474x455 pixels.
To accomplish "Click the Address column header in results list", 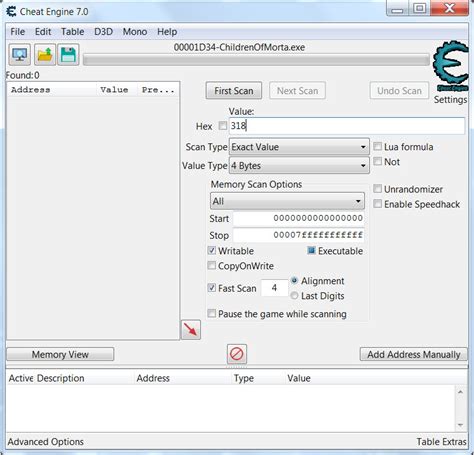I will (x=52, y=90).
